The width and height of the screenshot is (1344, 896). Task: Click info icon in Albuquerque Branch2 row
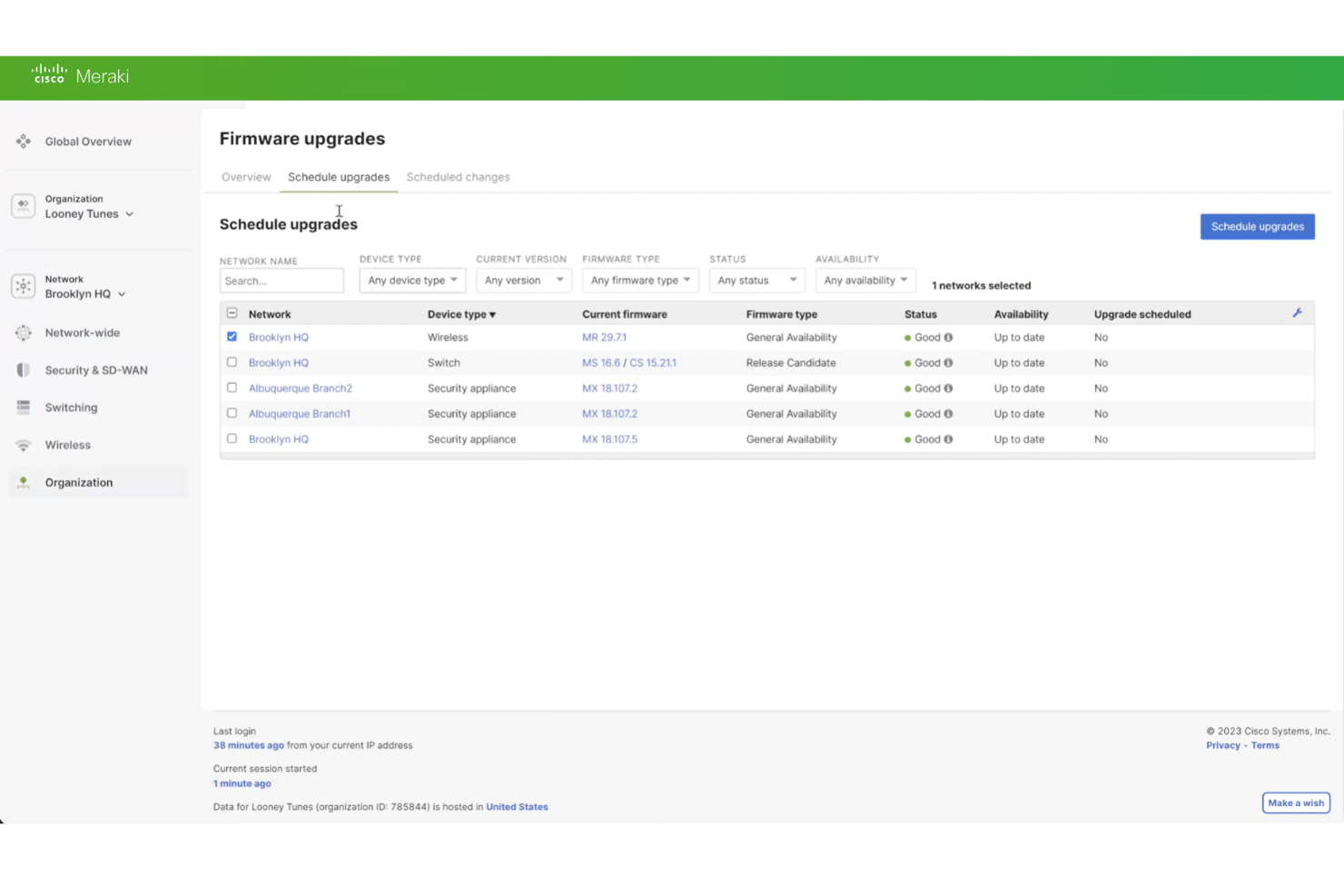[948, 388]
